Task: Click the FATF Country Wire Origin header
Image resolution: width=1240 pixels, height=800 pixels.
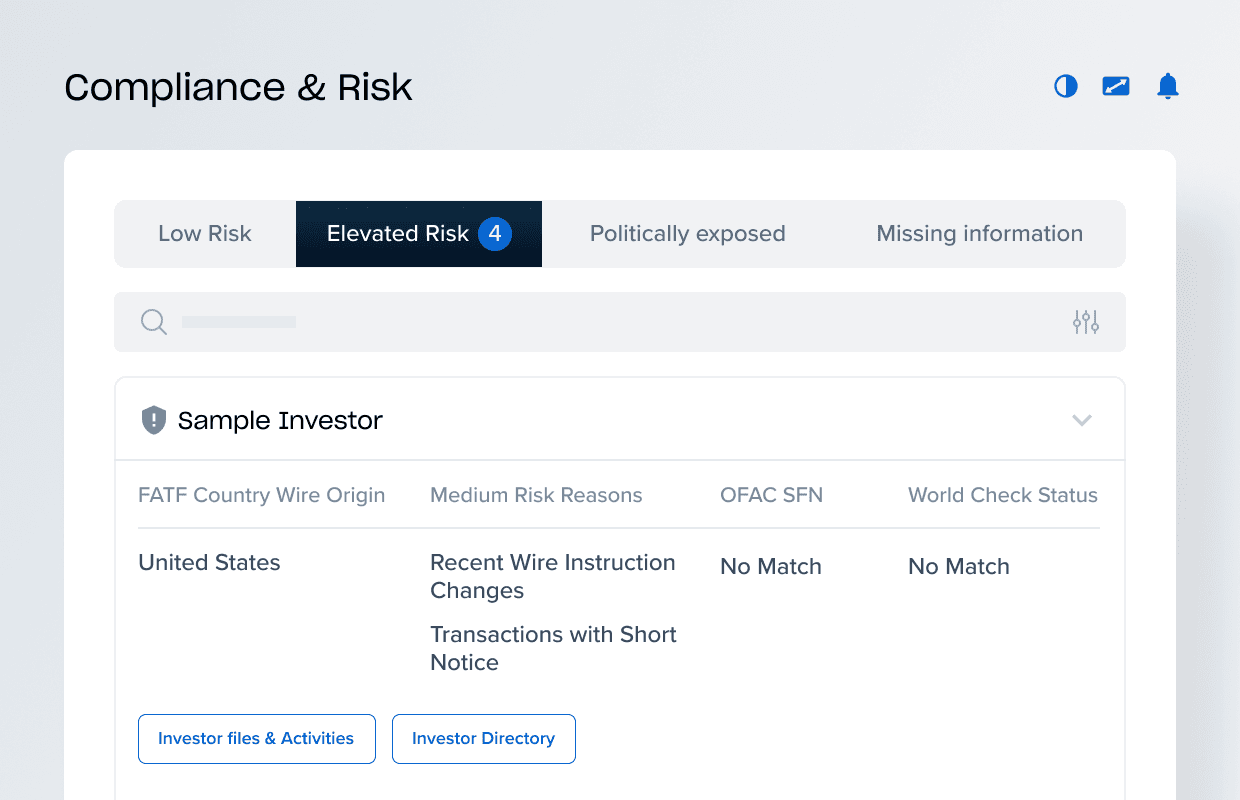Action: (261, 495)
